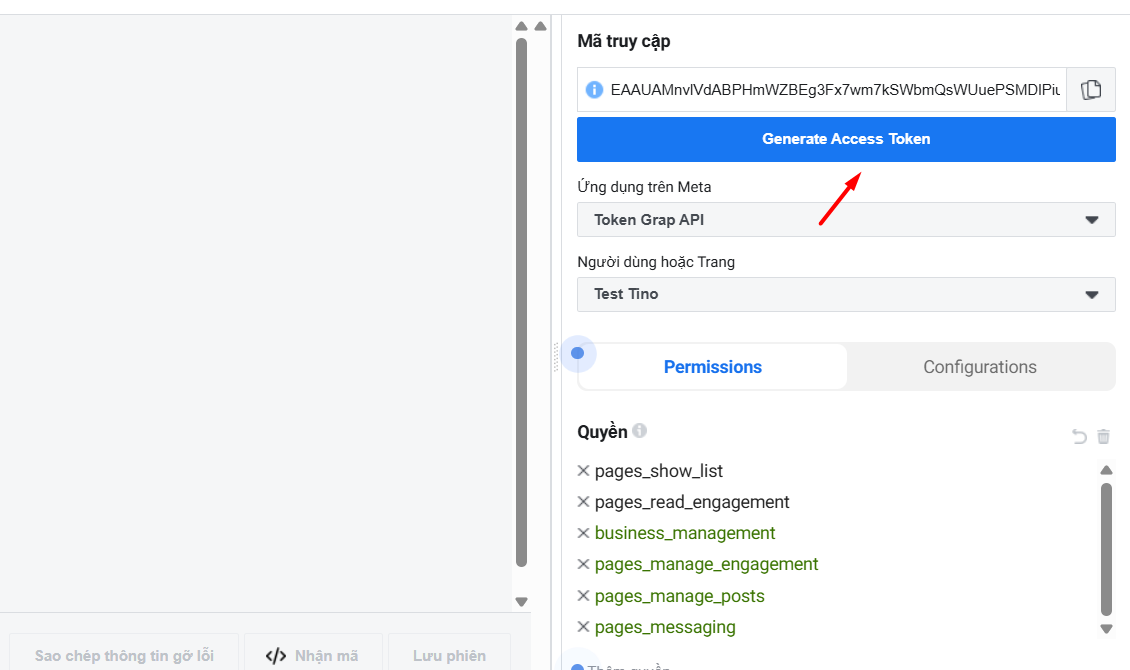Click the panel splitter drag handle

point(556,357)
